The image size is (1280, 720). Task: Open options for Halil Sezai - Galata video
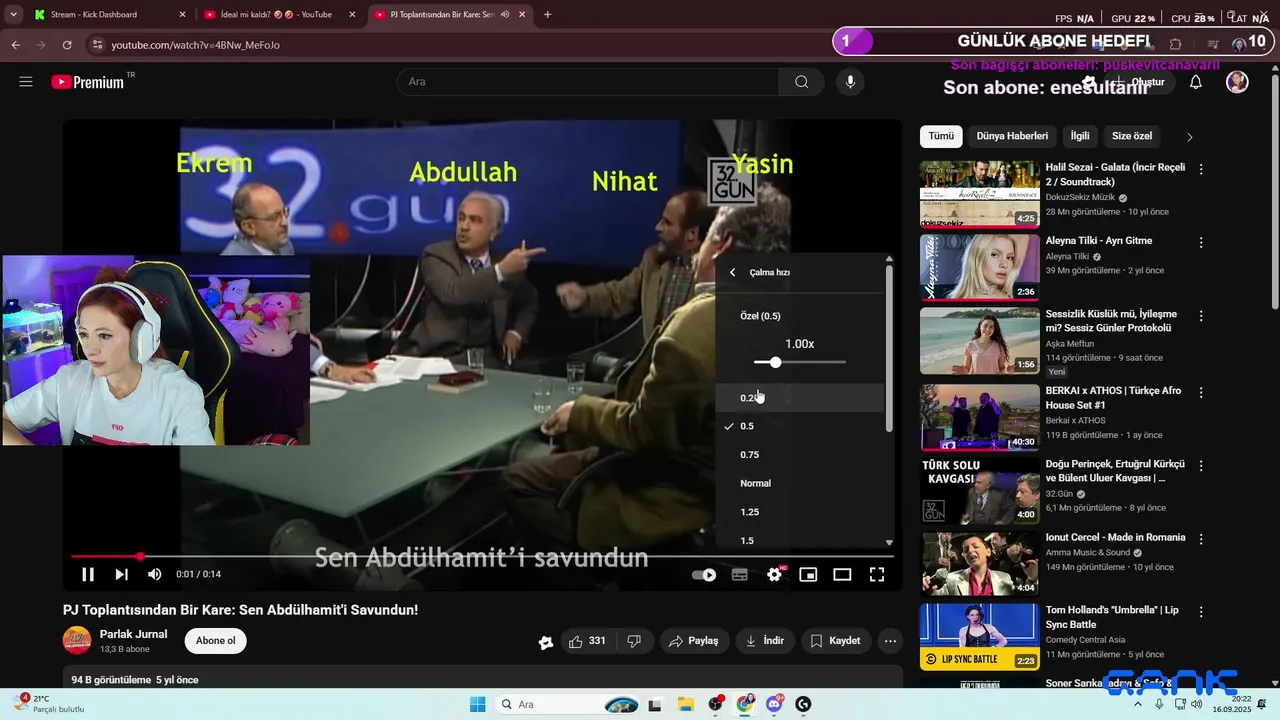tap(1201, 170)
